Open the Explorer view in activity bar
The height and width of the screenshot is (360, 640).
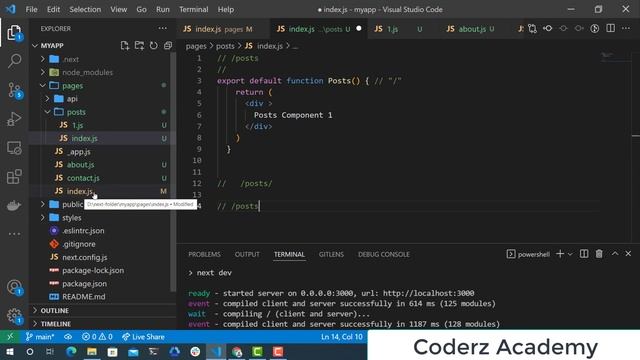[x=14, y=33]
